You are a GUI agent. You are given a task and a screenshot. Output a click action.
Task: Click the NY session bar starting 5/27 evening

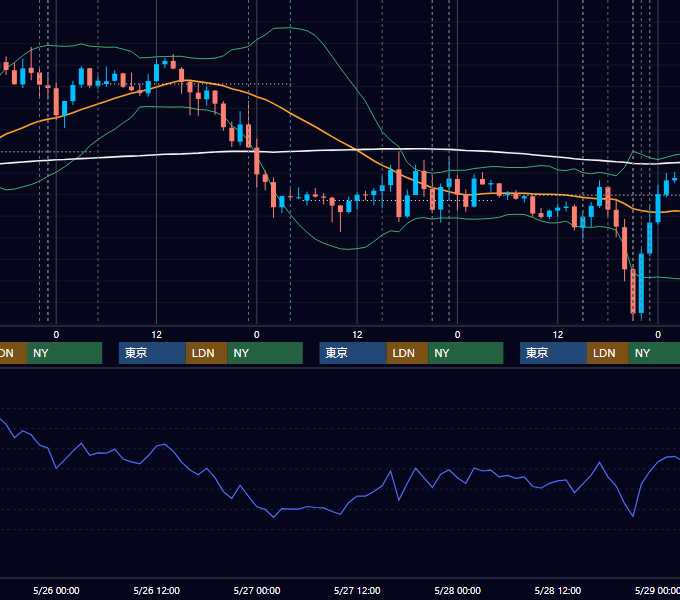coord(466,353)
